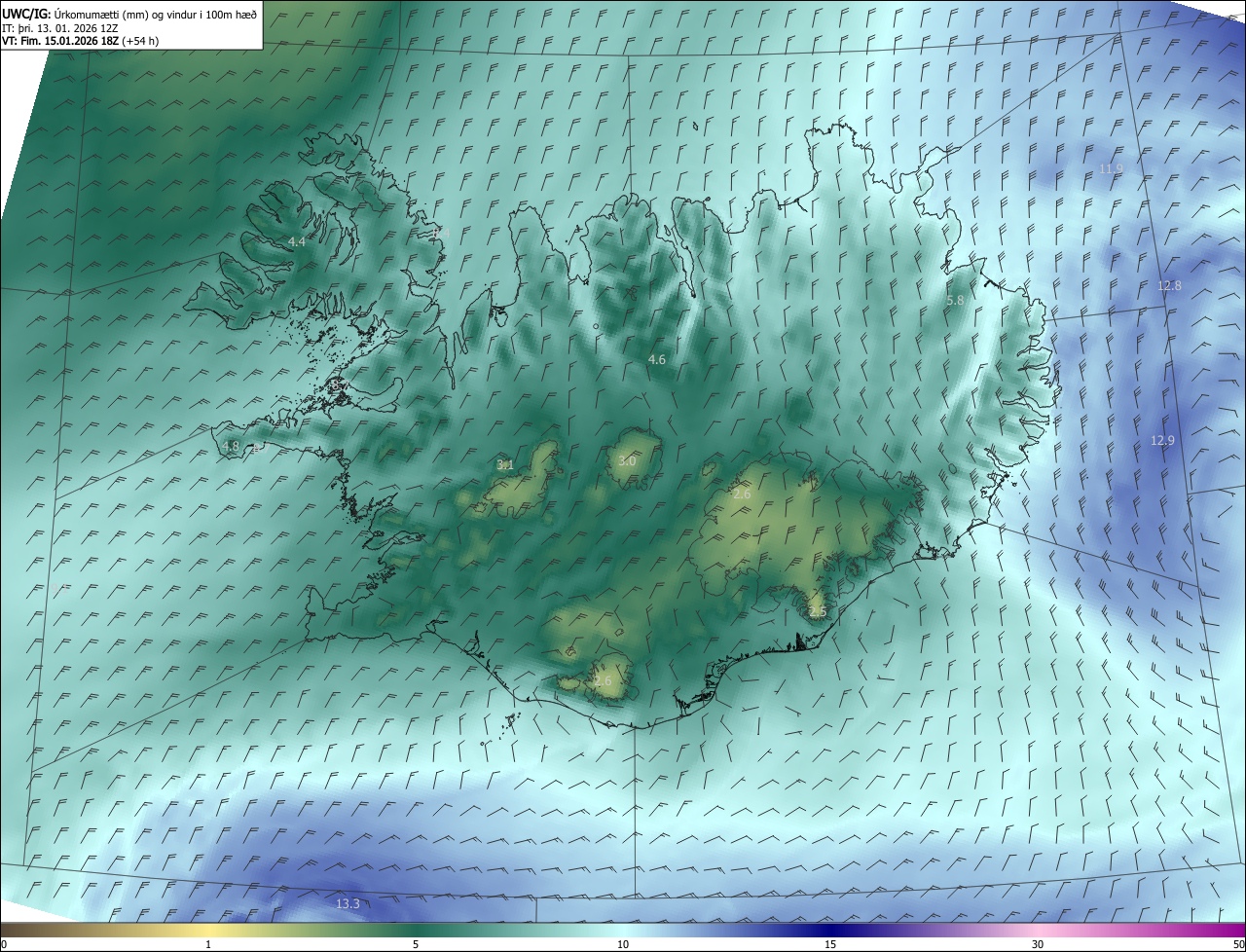Click the '5' tick on the colour scale
Screen dimensions: 1246x952
click(x=416, y=944)
